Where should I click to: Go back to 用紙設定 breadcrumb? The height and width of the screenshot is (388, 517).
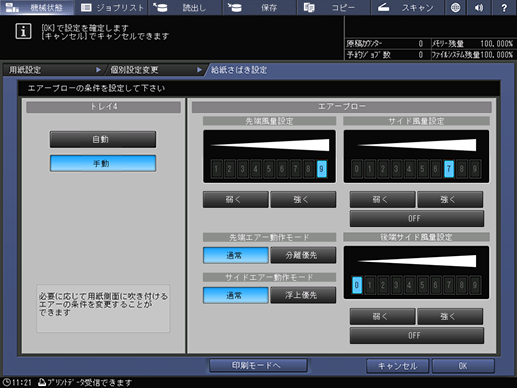tap(53, 70)
